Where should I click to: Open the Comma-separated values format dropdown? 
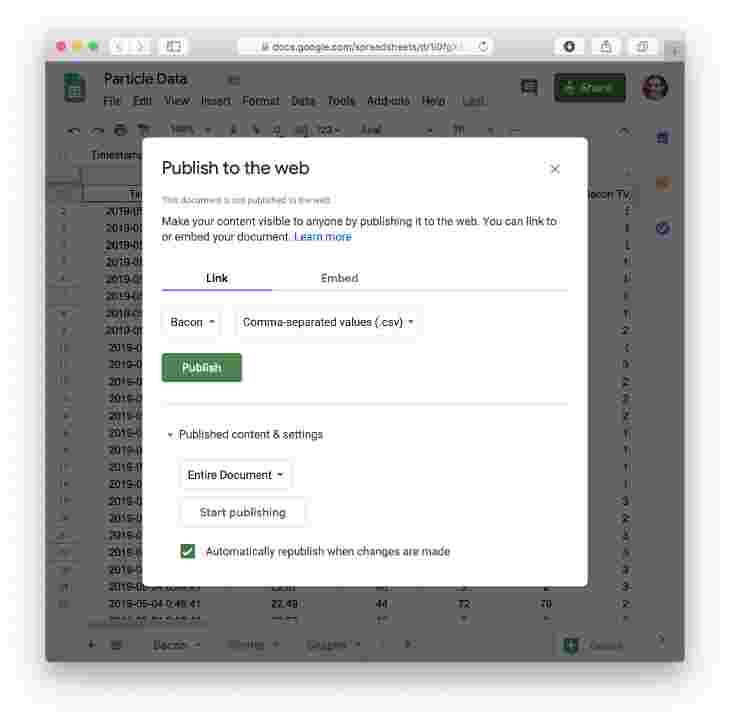[x=328, y=322]
